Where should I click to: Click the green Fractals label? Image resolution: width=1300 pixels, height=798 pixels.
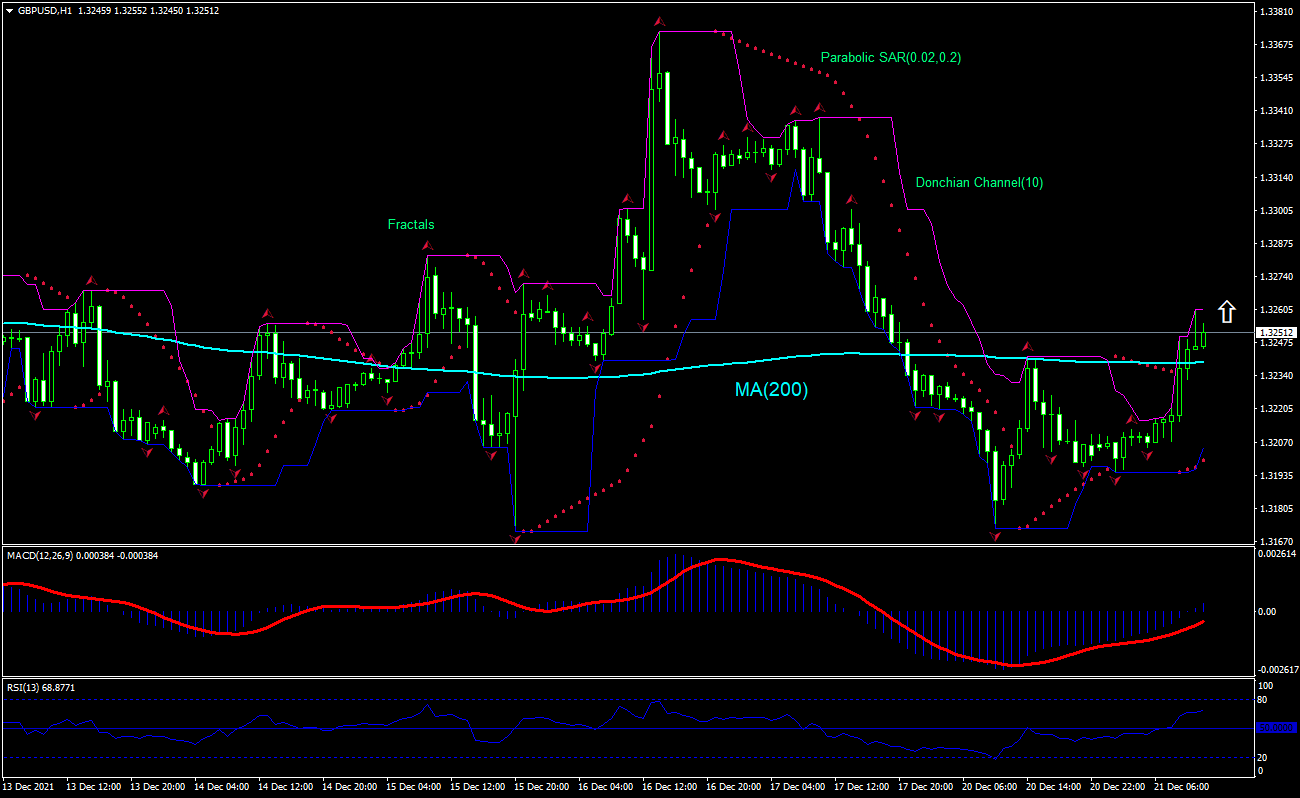click(x=411, y=225)
